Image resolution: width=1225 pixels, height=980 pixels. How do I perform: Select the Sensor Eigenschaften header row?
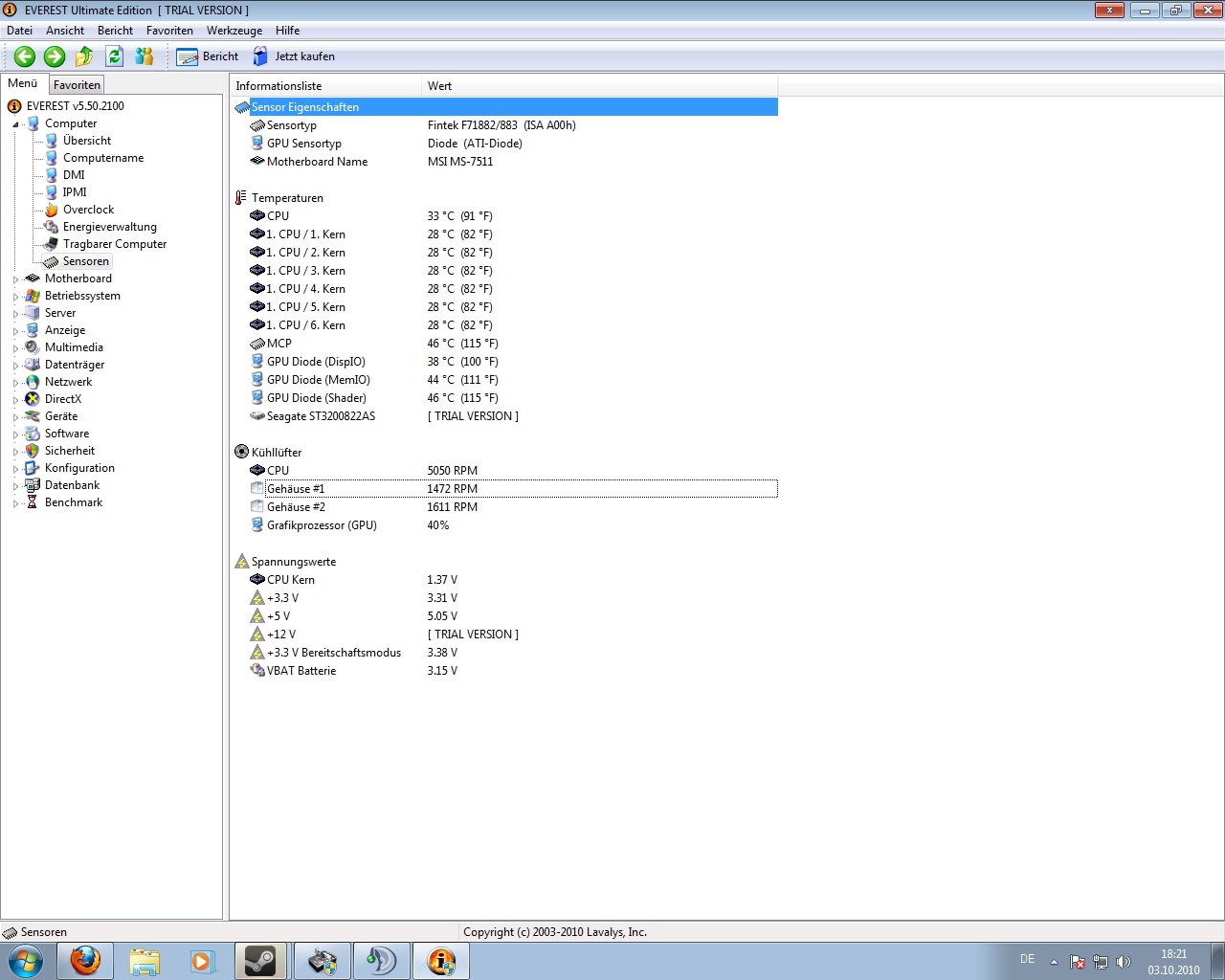click(504, 107)
